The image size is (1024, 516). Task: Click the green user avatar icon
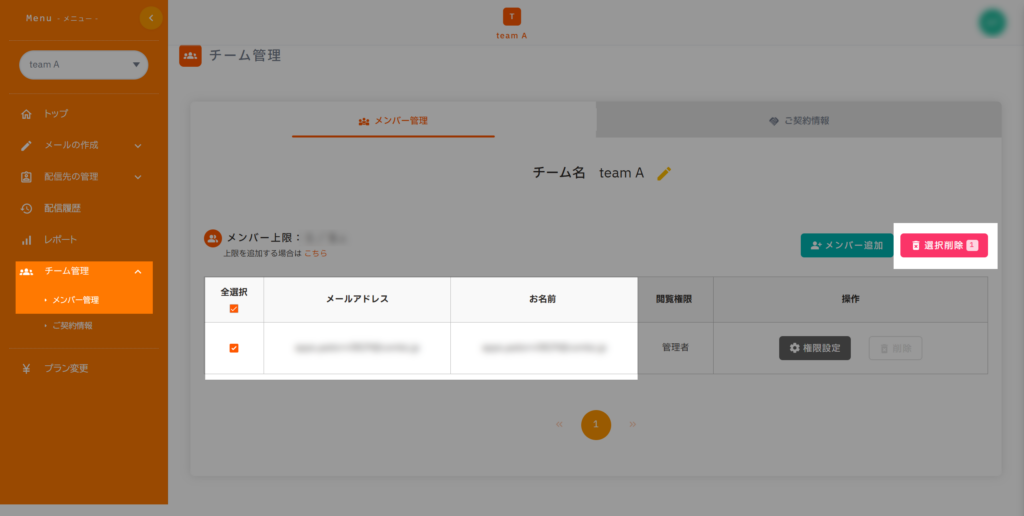[992, 22]
